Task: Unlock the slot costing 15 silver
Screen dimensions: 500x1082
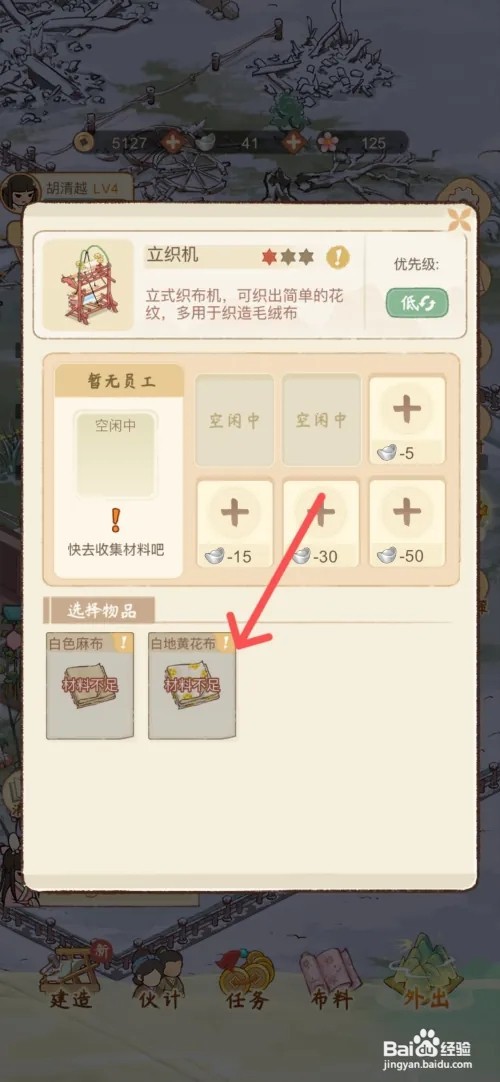Action: click(x=235, y=524)
